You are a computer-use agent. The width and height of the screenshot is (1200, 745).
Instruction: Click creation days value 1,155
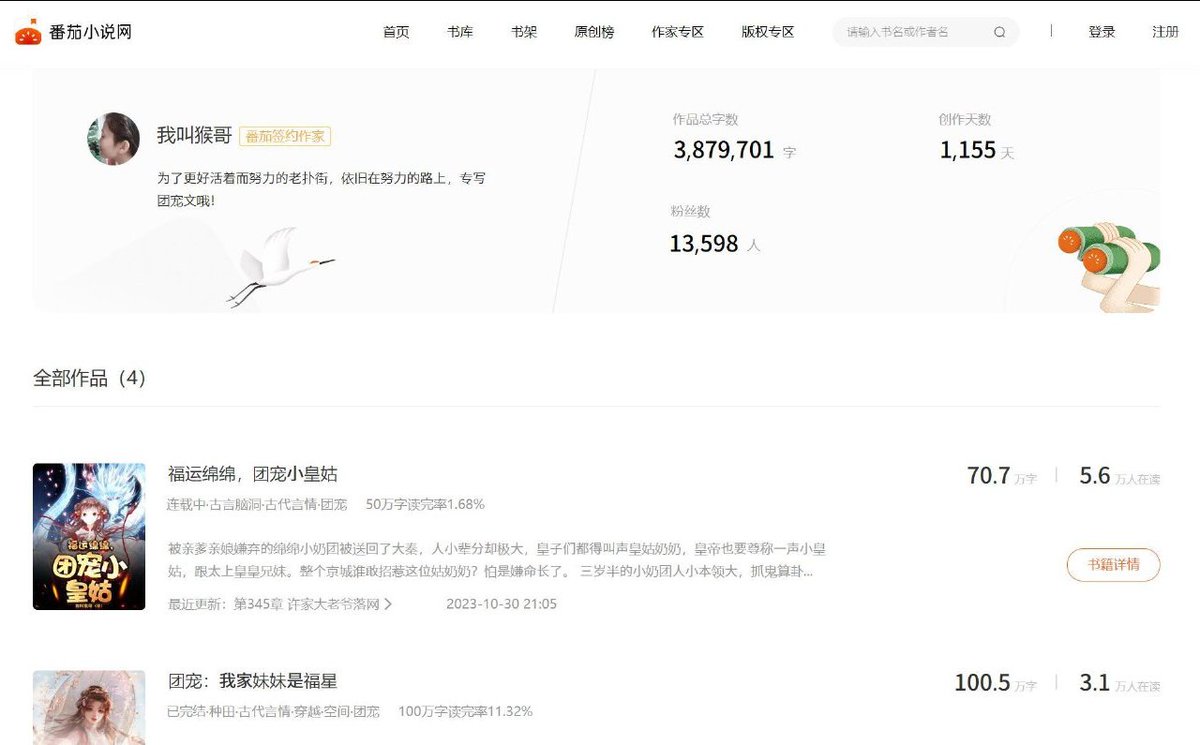(968, 150)
